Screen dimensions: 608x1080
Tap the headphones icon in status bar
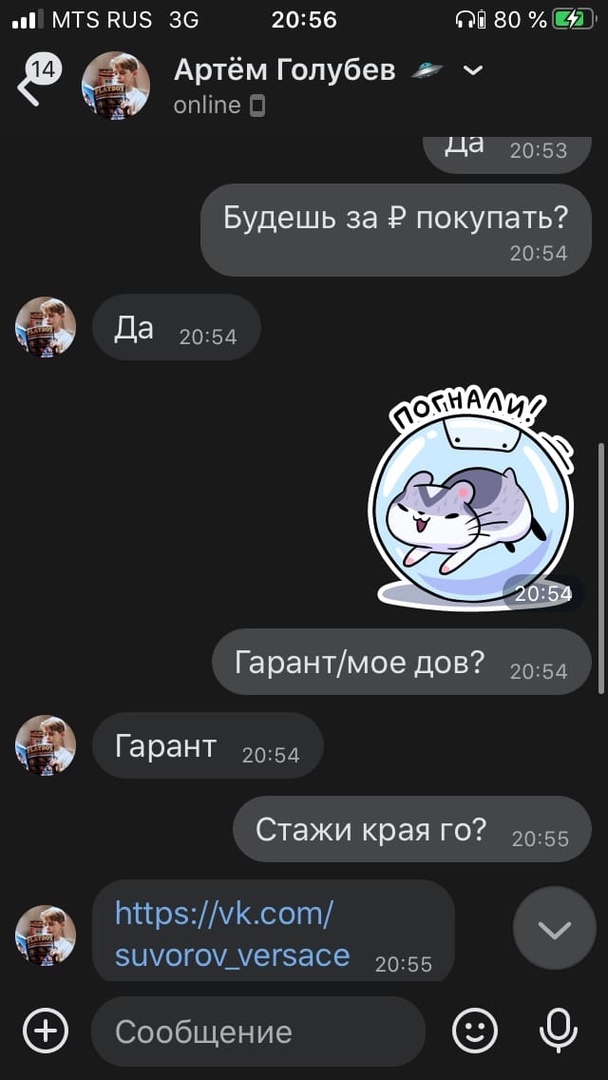coord(466,20)
